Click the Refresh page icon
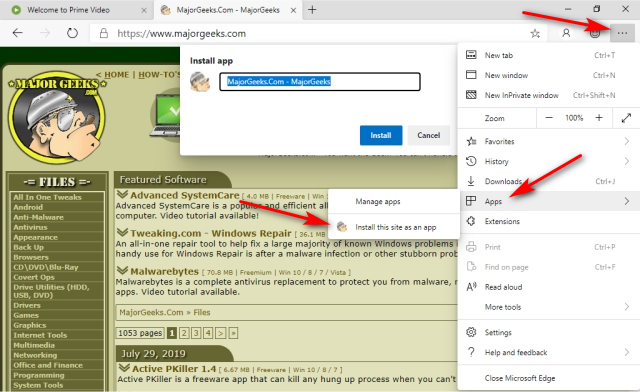The height and width of the screenshot is (392, 640). (x=72, y=33)
